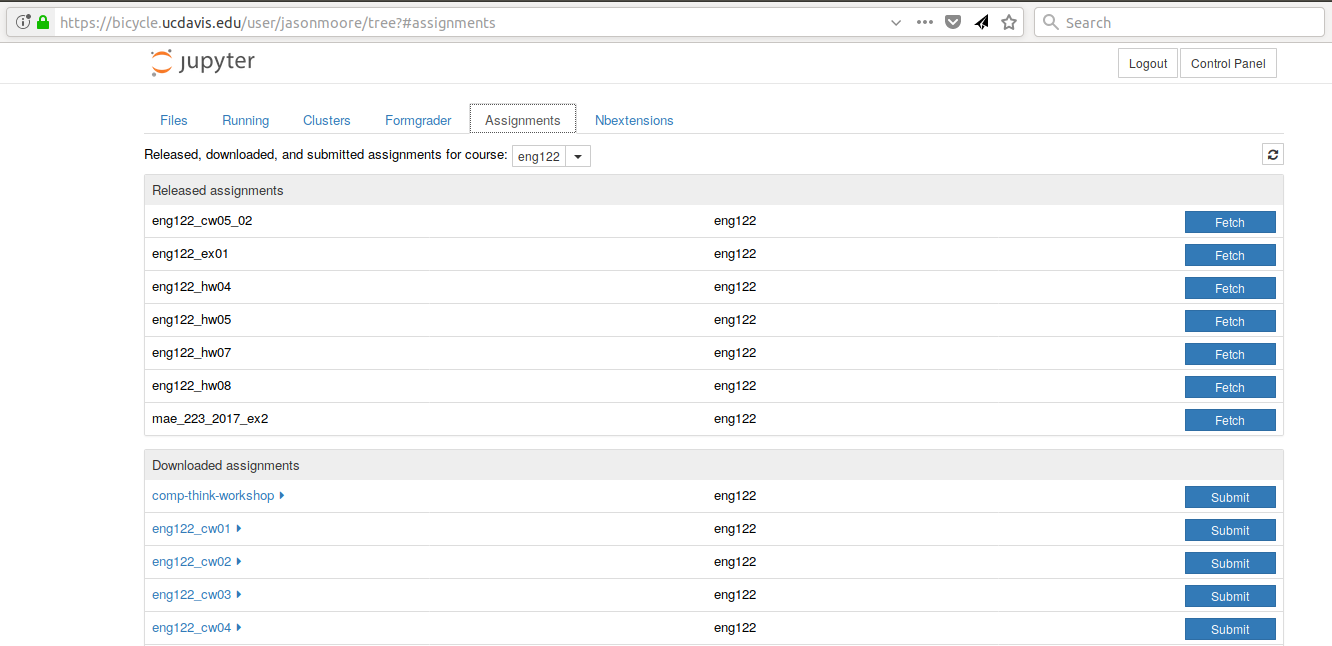
Task: Save the page to Pocket
Action: coord(953,22)
